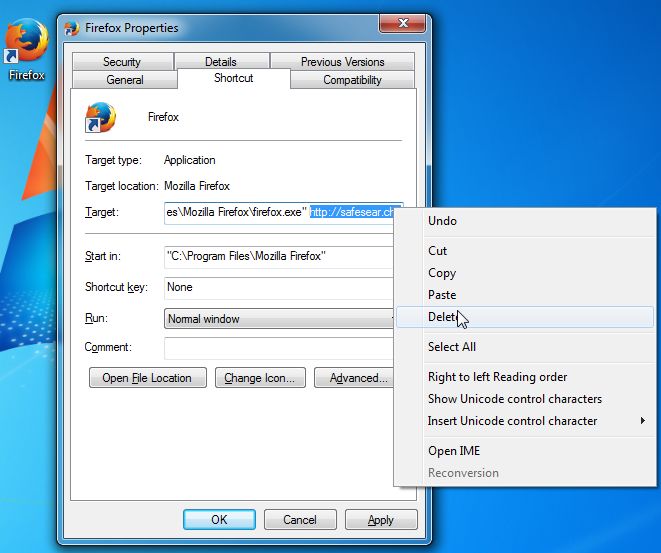Open the Run dropdown set to Normal window

tap(279, 319)
